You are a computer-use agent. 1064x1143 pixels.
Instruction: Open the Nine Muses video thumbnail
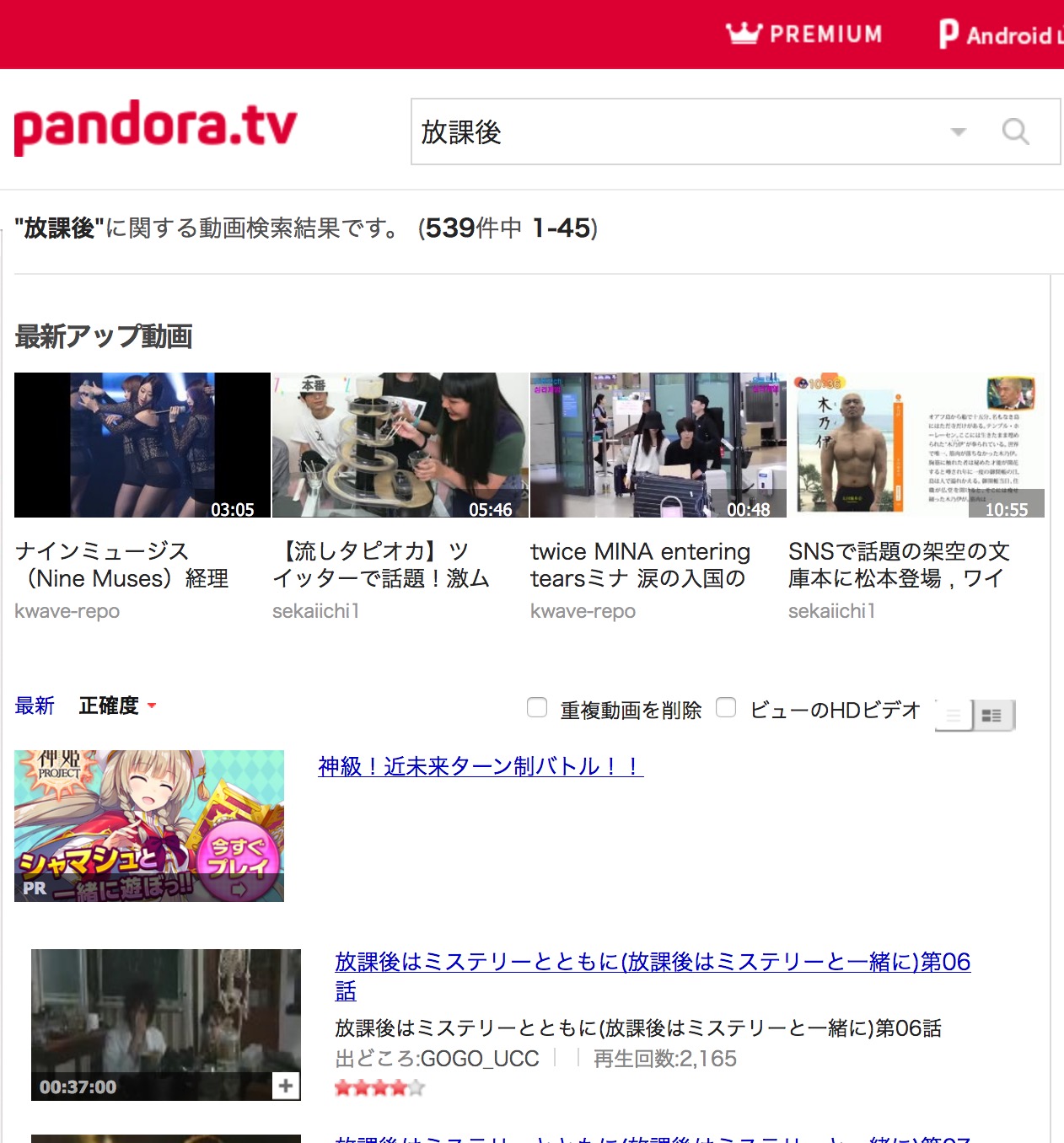point(142,445)
